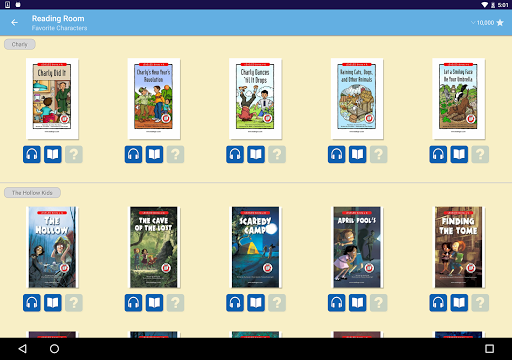
Task: Tap the headphones listen icon under Charly Did It
Action: tap(32, 154)
